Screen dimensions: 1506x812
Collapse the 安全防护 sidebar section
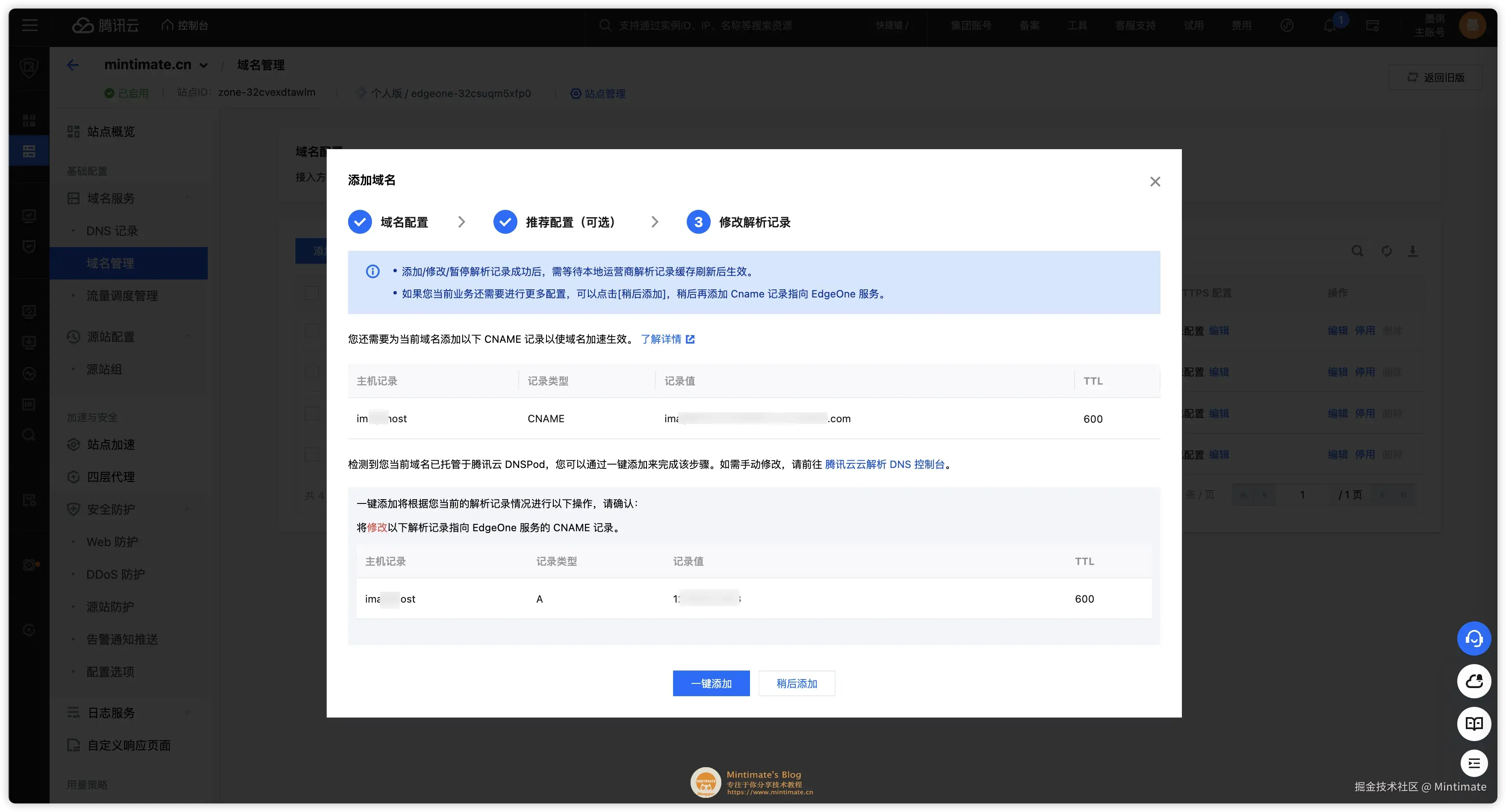click(x=188, y=509)
